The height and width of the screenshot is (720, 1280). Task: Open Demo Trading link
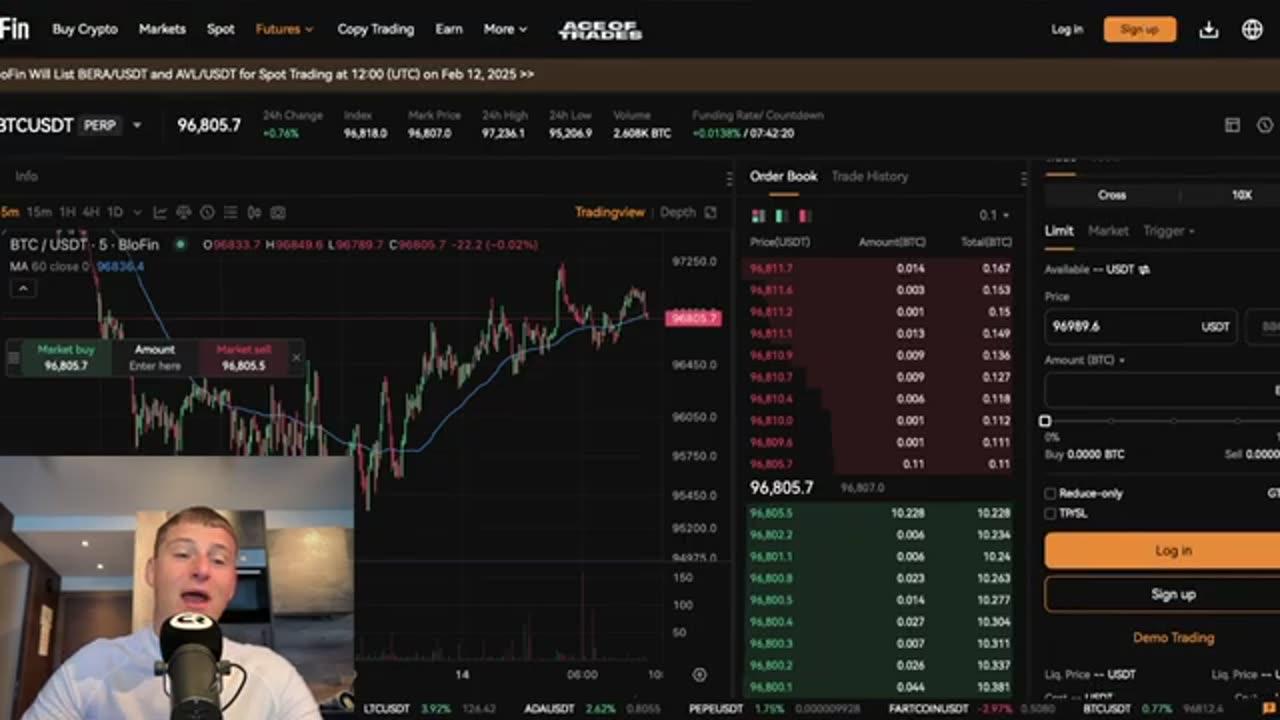click(x=1173, y=637)
